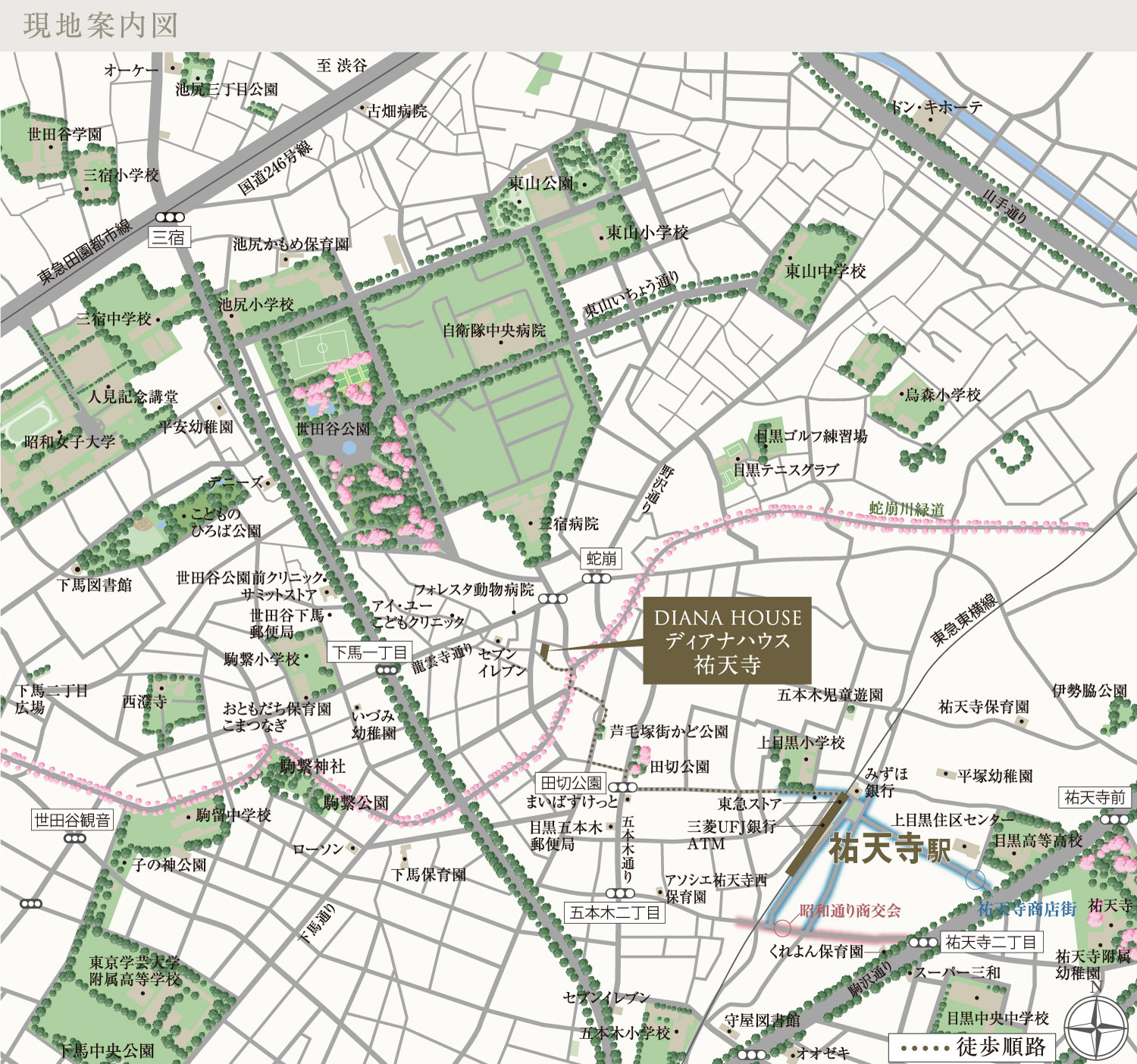Select the 祐天寺駅 station label
The image size is (1137, 1064).
pos(890,849)
